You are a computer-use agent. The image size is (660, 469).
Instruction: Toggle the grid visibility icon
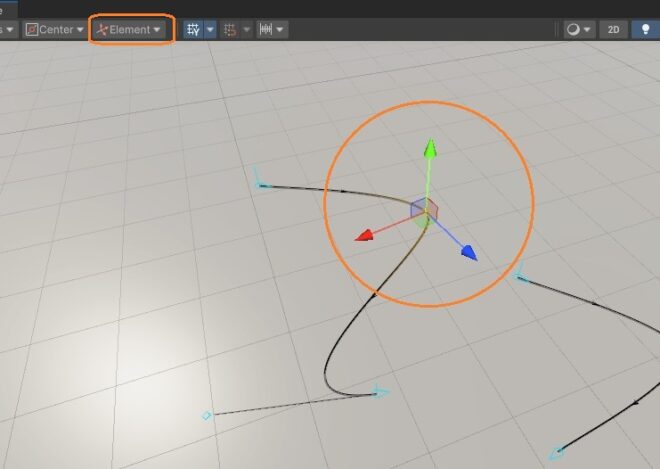pos(194,29)
